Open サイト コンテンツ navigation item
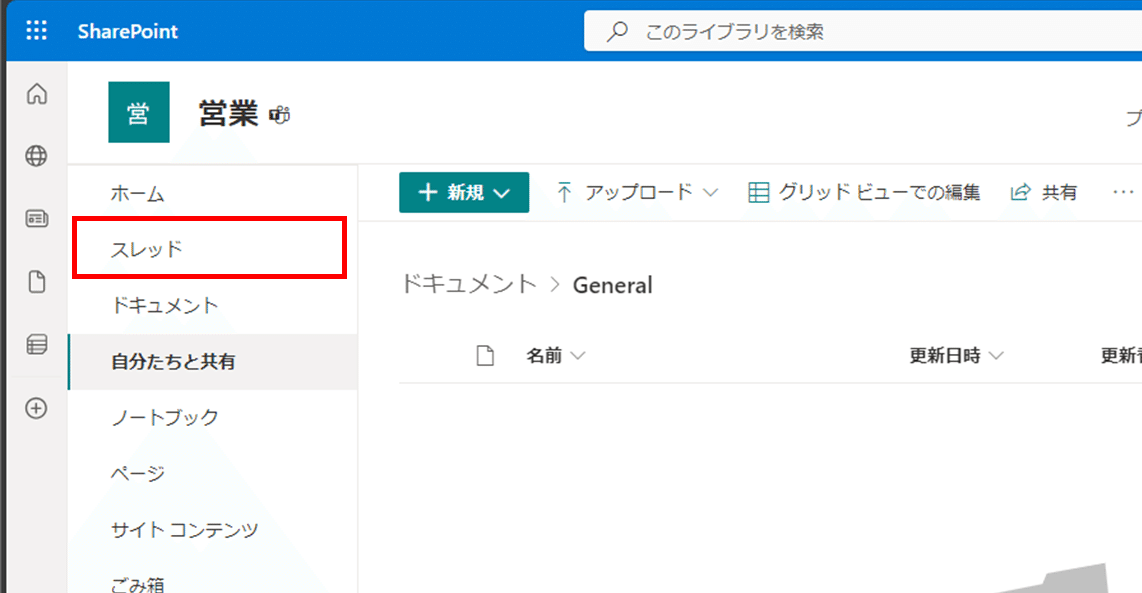Screen dimensions: 1142x593 coord(185,529)
